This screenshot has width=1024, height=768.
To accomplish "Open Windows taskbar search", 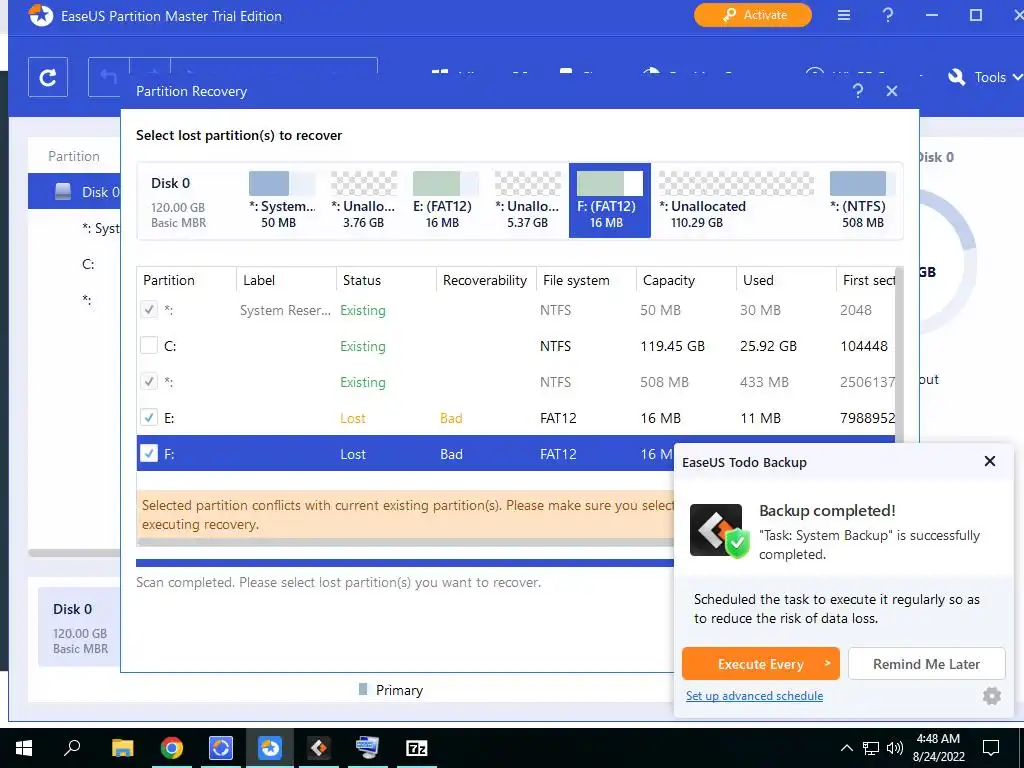I will tap(72, 748).
